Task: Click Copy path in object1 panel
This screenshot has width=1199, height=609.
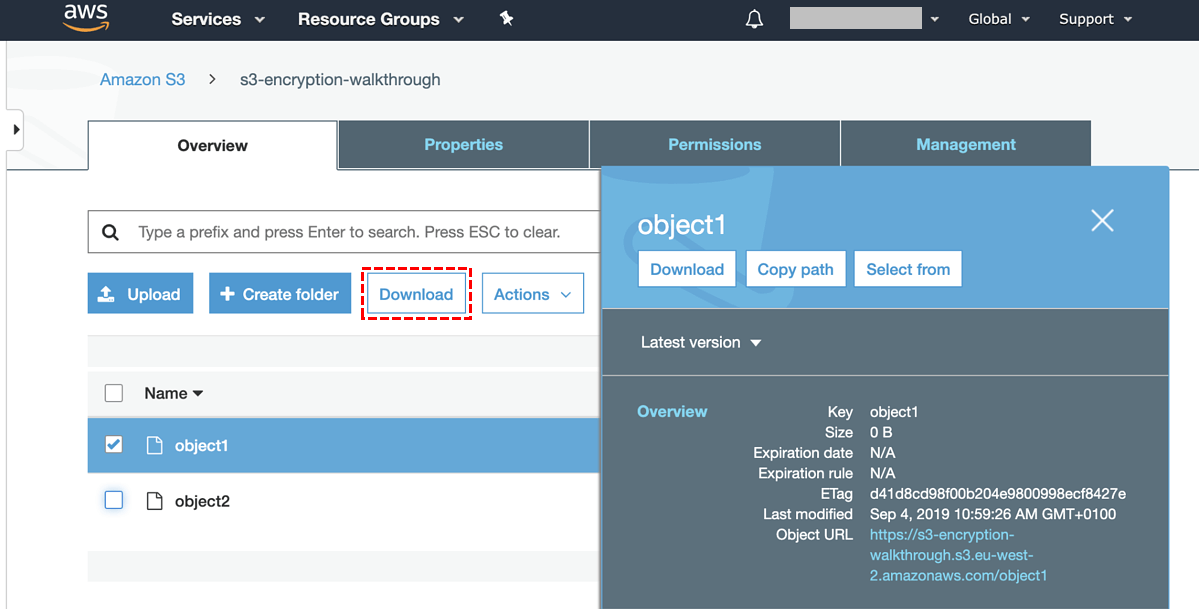Action: tap(795, 269)
